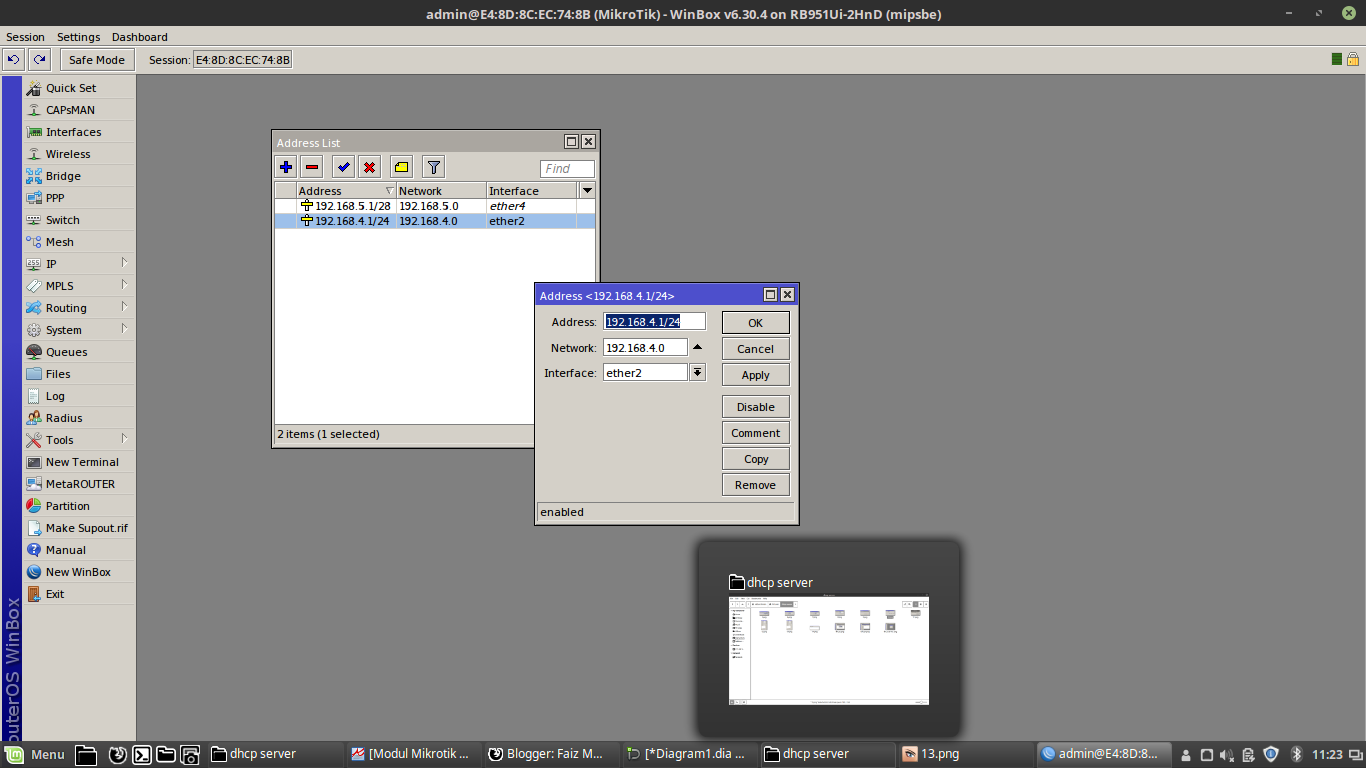Click the Find field in Address List
The width and height of the screenshot is (1366, 768).
coord(567,169)
